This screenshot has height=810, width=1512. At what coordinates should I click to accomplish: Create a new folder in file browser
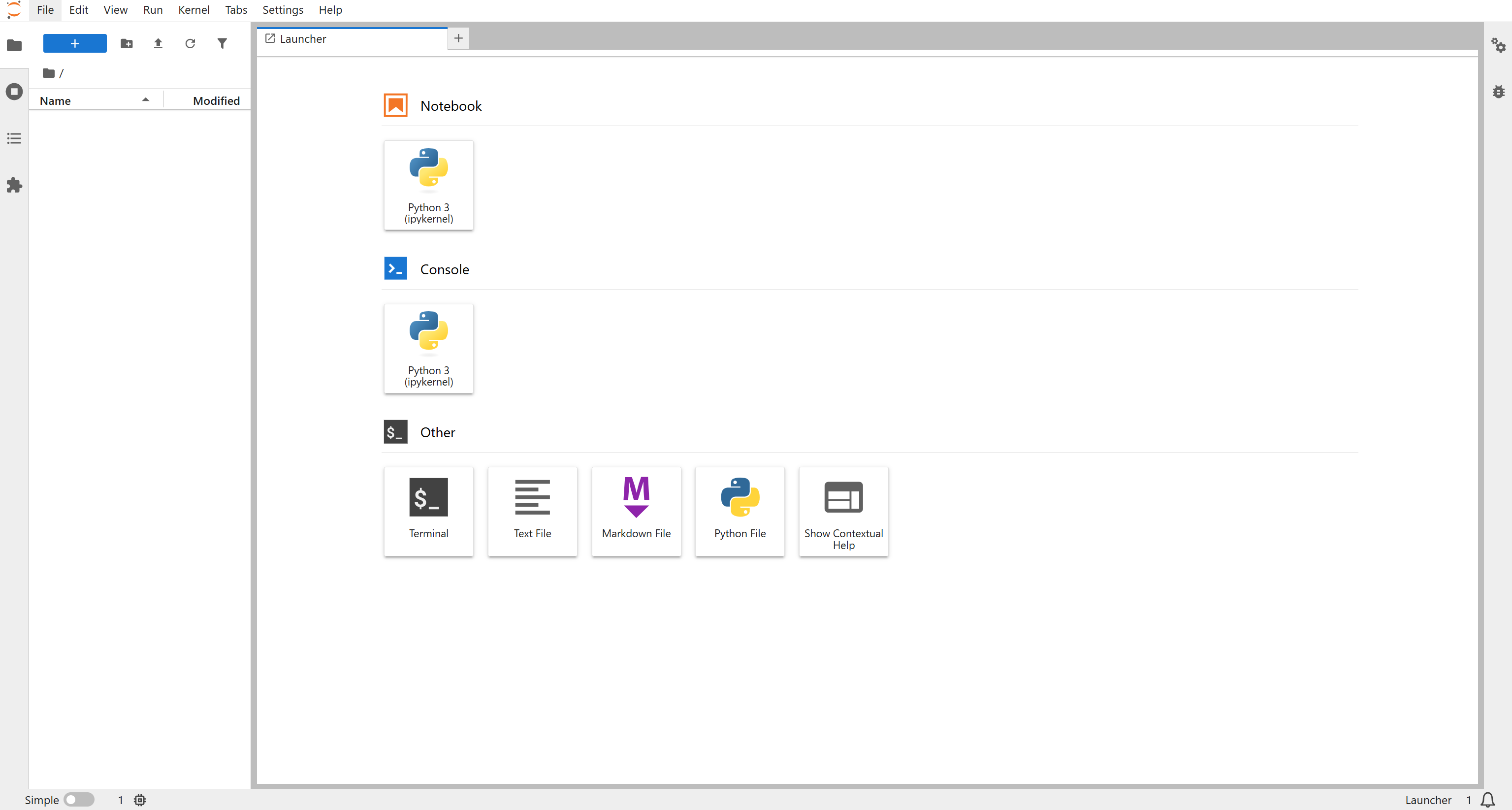pyautogui.click(x=126, y=43)
